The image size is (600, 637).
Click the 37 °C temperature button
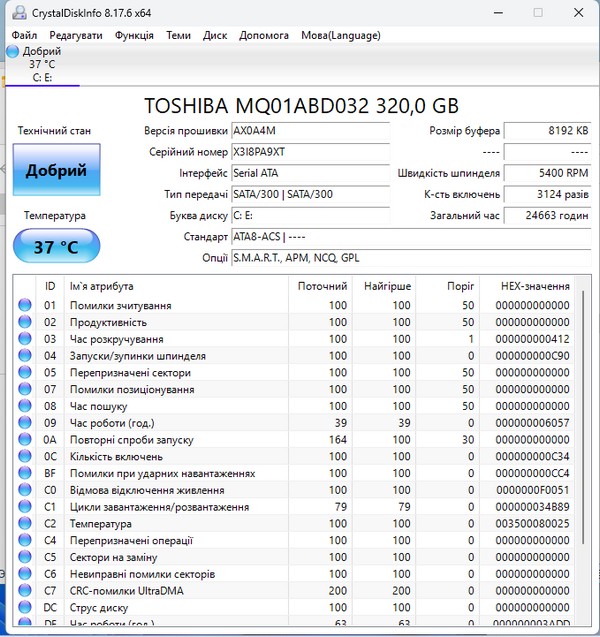pyautogui.click(x=56, y=246)
